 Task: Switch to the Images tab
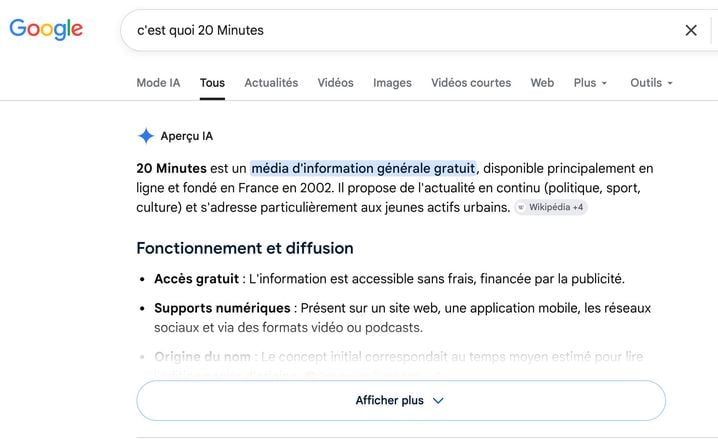tap(392, 83)
